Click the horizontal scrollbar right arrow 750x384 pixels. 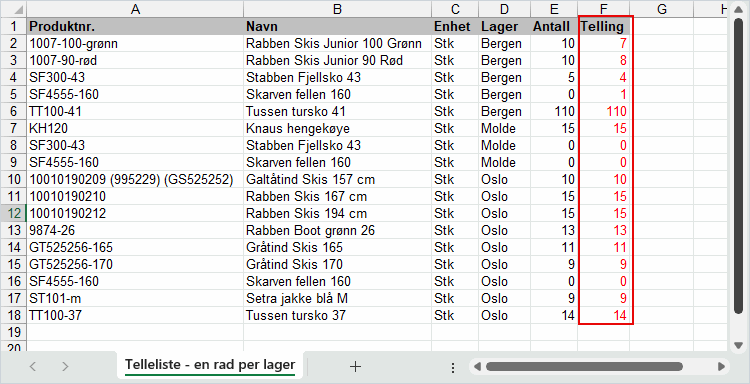(721, 367)
